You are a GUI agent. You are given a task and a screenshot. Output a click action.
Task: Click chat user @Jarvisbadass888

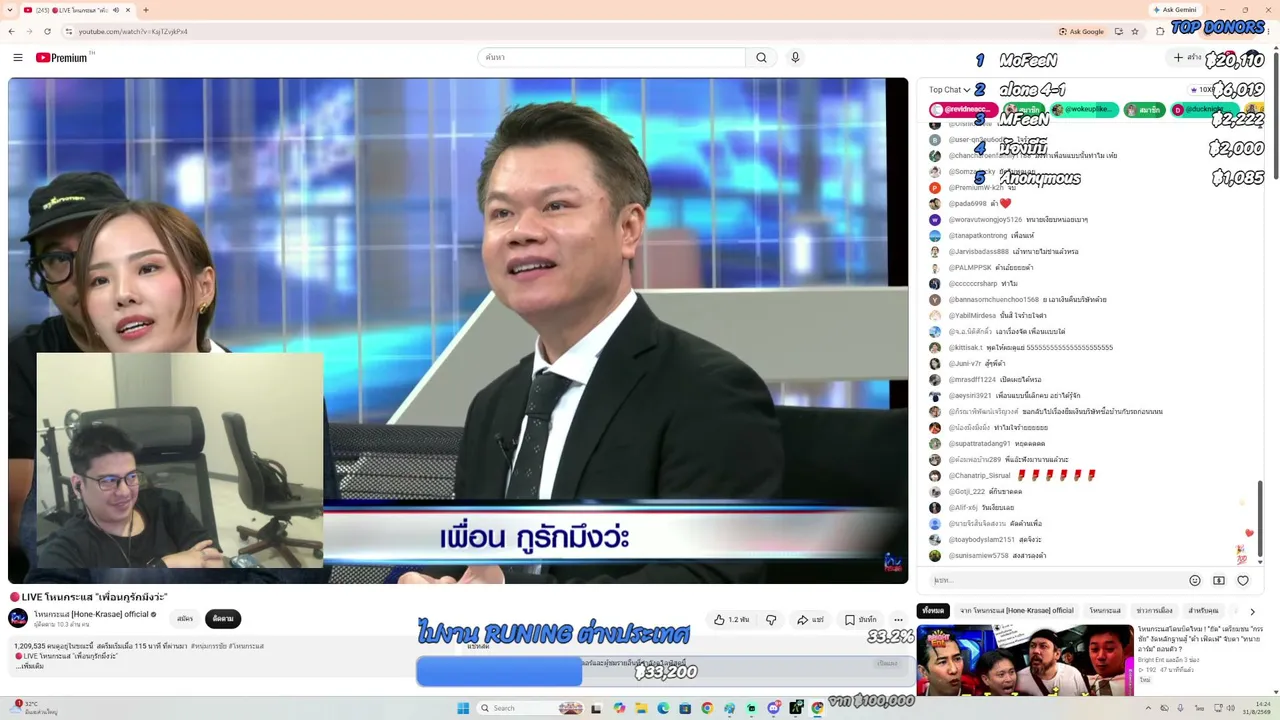point(978,252)
